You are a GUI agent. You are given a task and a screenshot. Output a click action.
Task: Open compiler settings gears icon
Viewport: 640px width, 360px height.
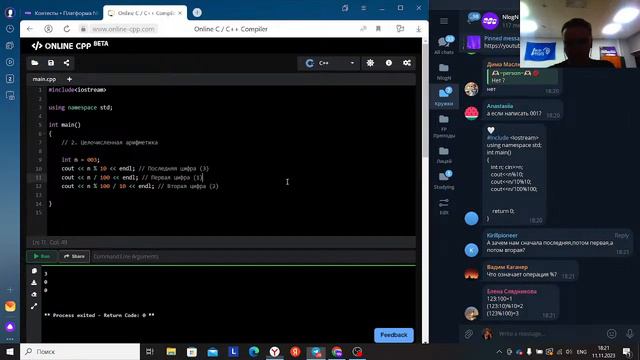pyautogui.click(x=407, y=63)
